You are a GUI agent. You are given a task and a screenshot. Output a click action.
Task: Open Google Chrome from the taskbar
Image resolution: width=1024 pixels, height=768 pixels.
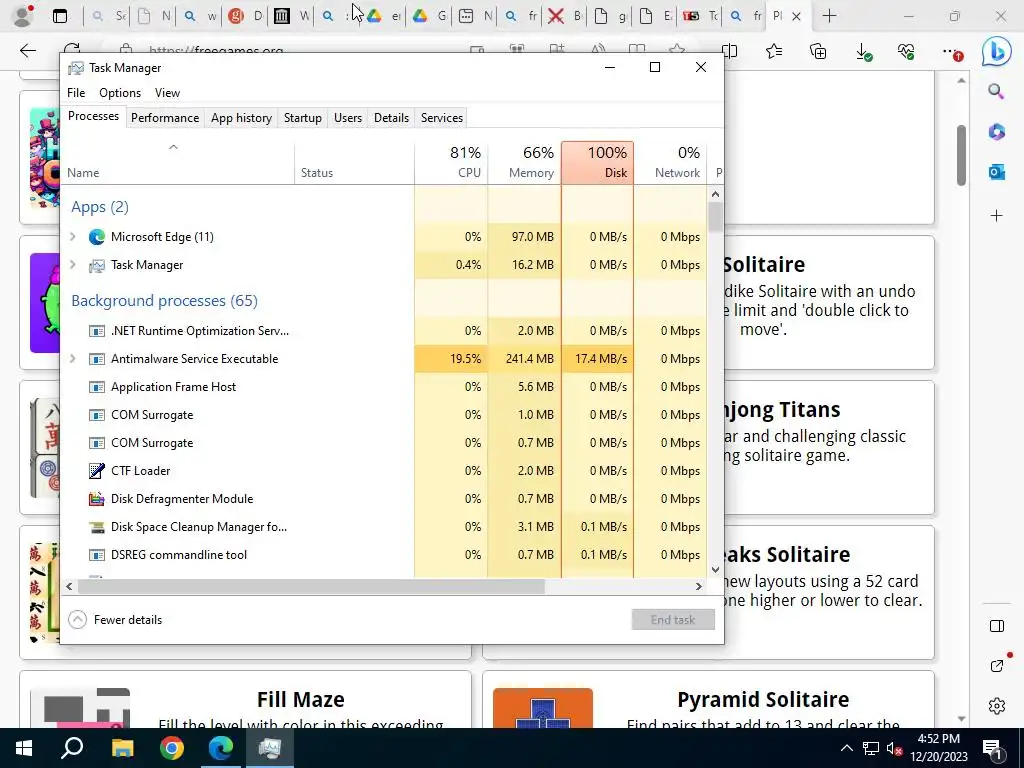tap(172, 748)
